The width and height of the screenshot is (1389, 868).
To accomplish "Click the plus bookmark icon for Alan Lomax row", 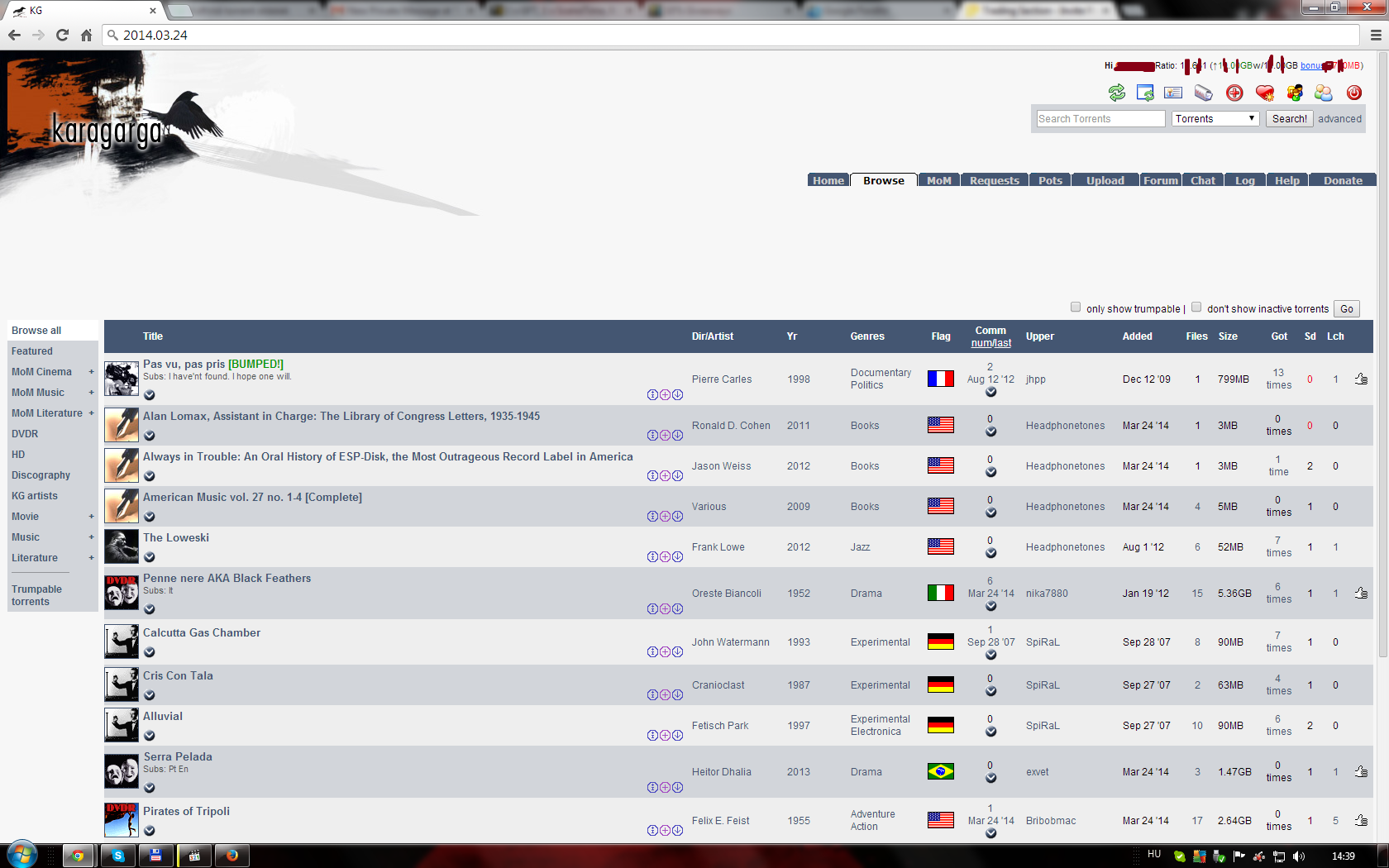I will tap(665, 435).
